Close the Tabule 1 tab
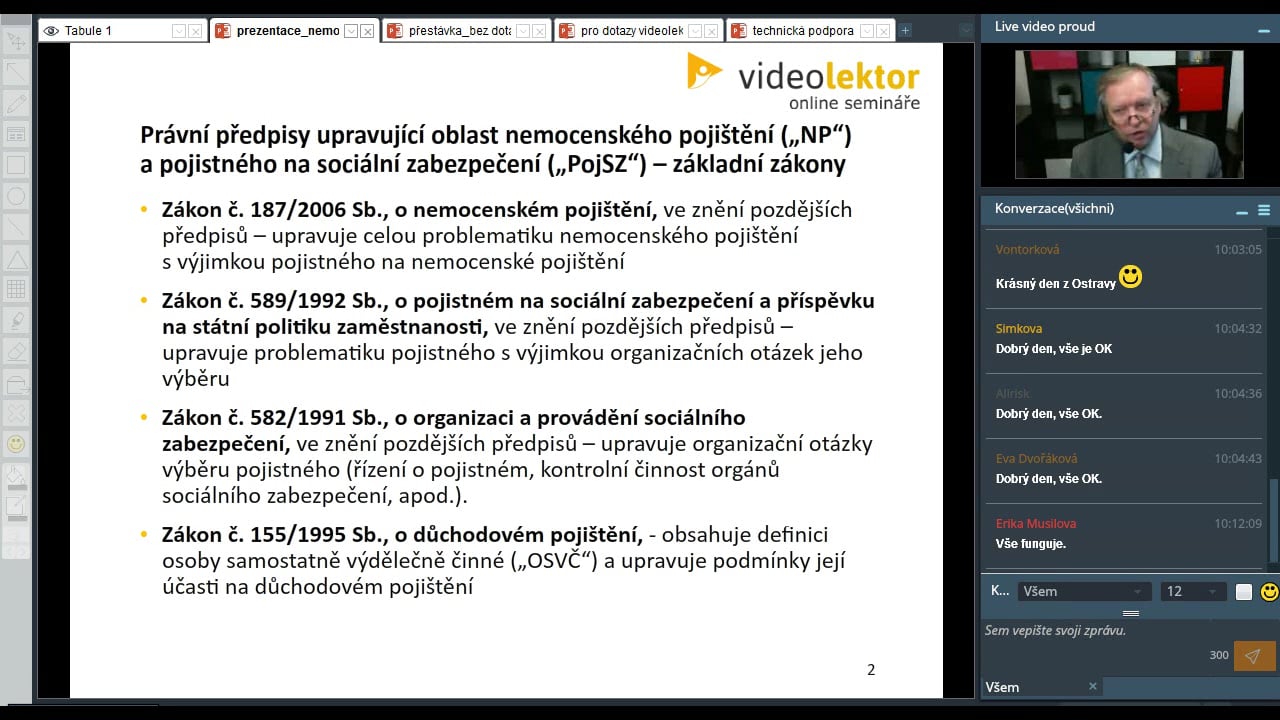 point(195,31)
